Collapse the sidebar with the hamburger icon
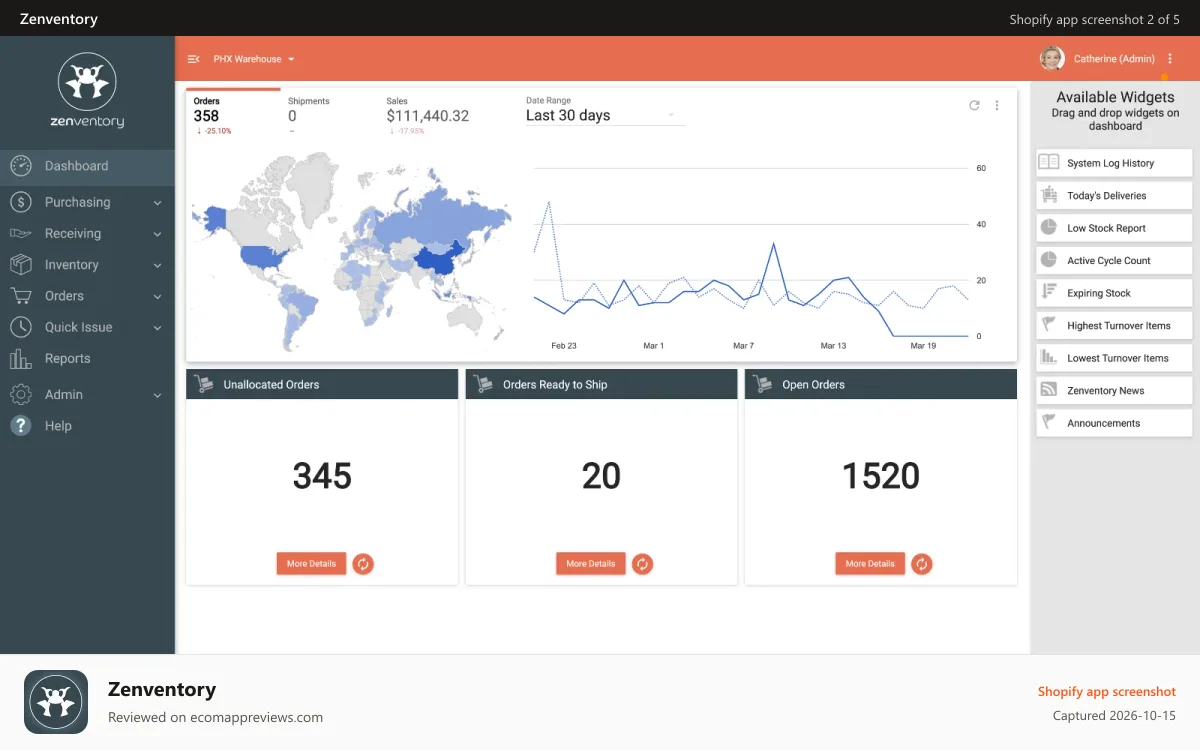This screenshot has height=750, width=1200. 194,59
